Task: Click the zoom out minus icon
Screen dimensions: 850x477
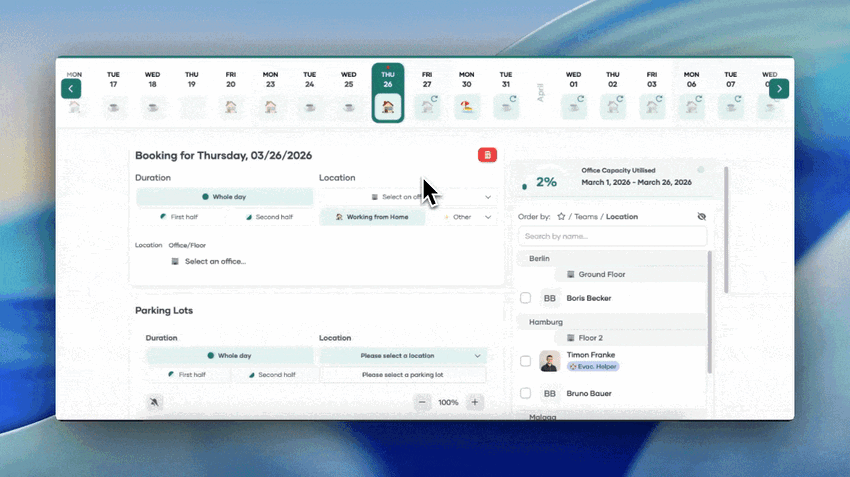Action: coord(423,402)
